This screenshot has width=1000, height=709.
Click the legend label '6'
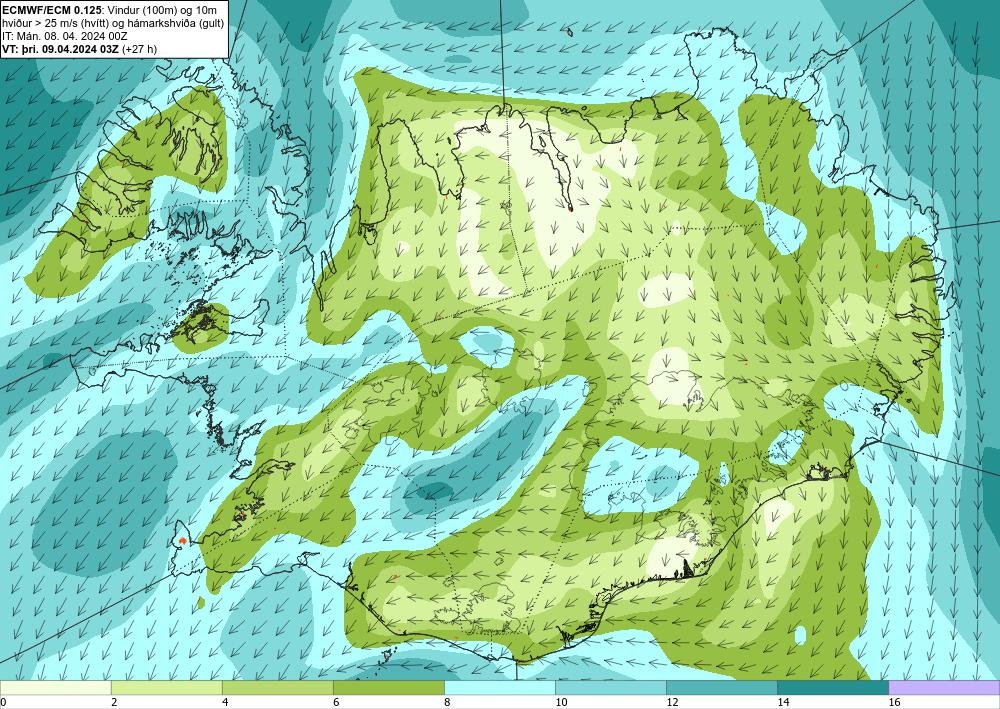pyautogui.click(x=336, y=703)
